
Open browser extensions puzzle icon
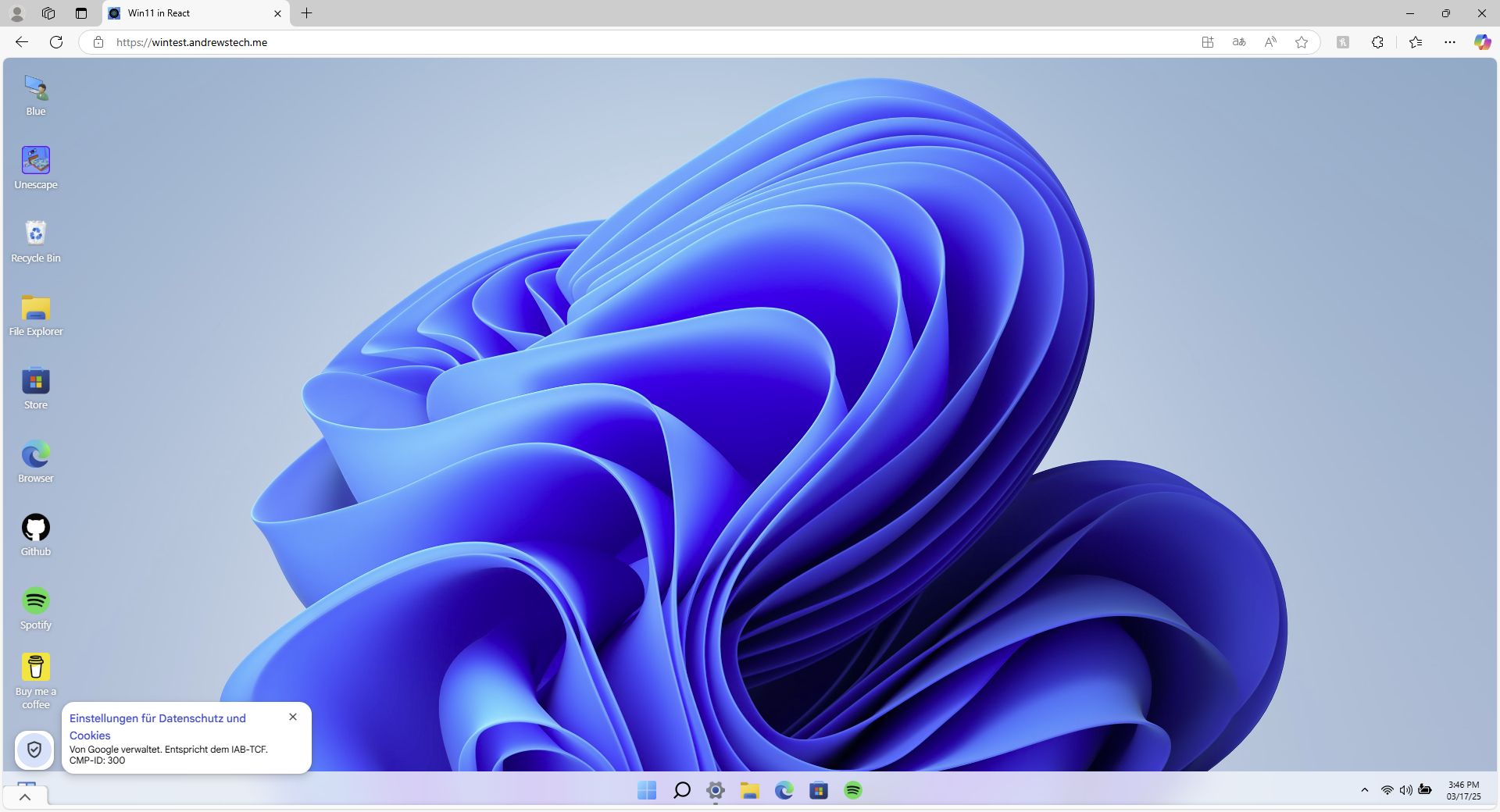point(1377,42)
